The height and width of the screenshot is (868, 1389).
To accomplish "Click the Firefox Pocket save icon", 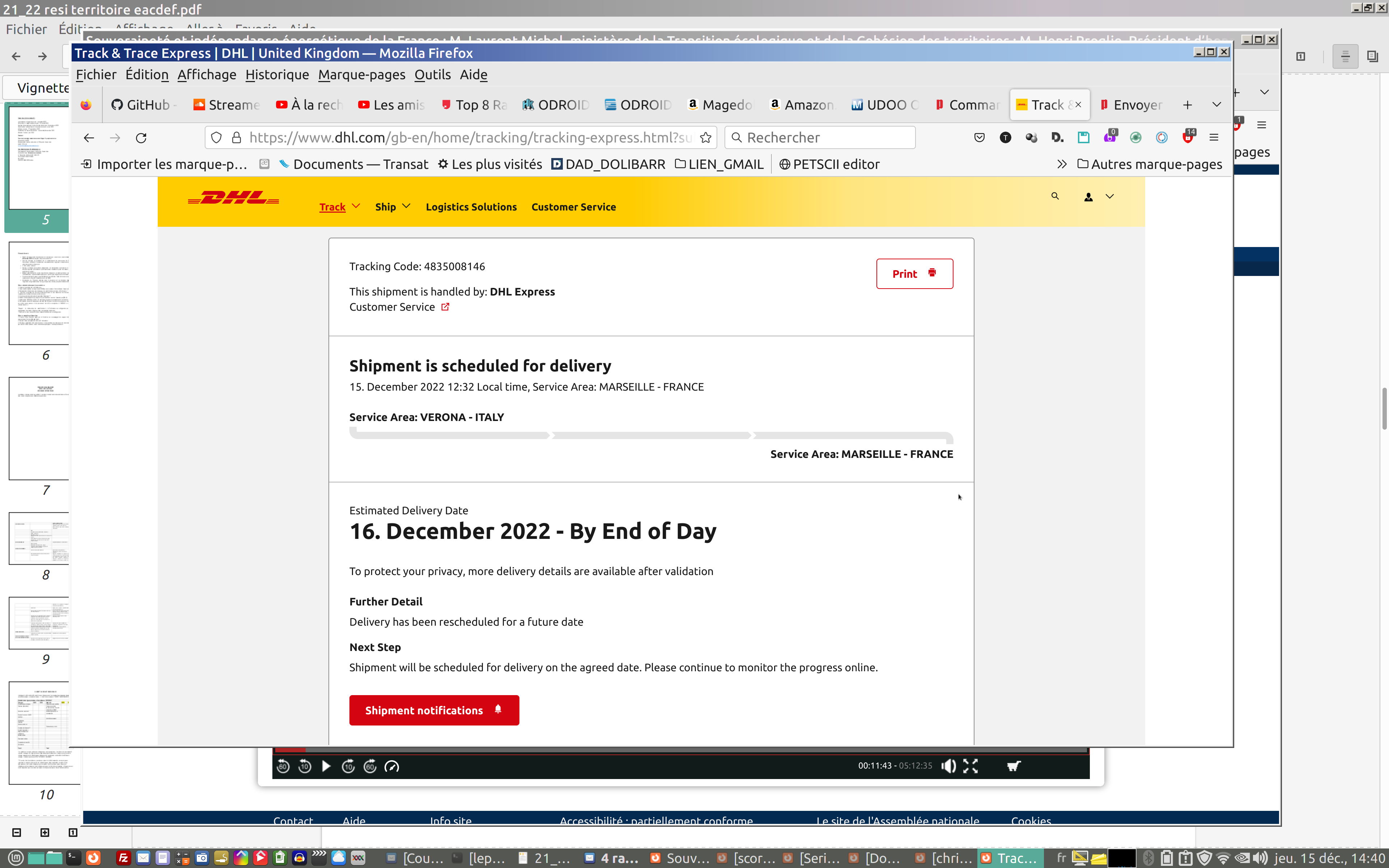I will [979, 138].
